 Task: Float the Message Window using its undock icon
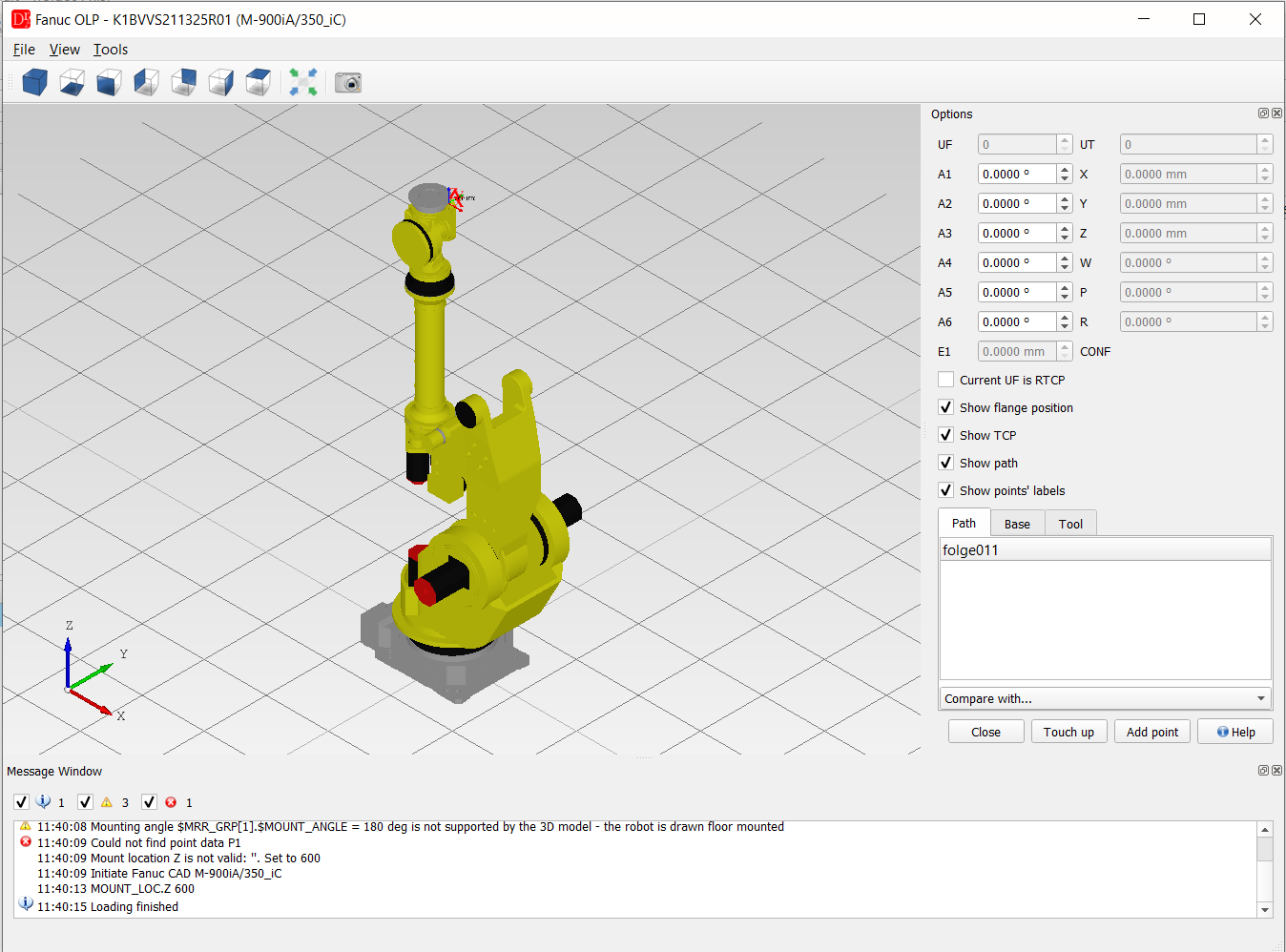pos(1263,771)
